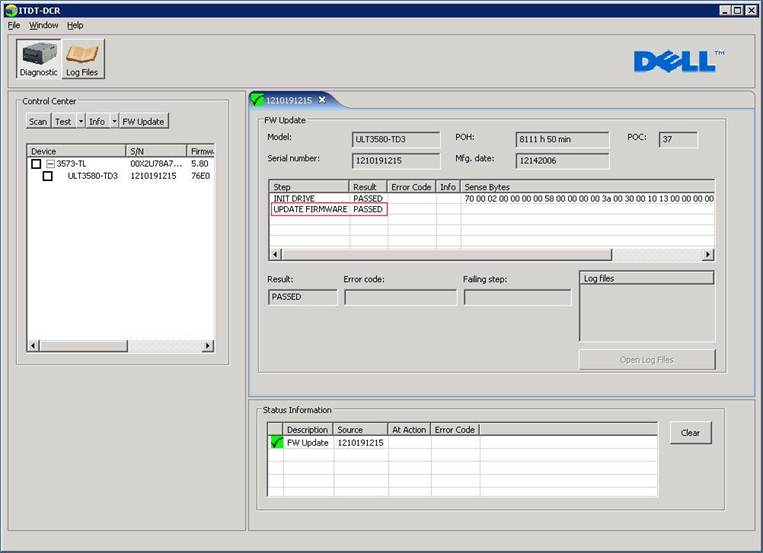763x553 pixels.
Task: Select the UPDATE FIRMWARE step row
Action: click(x=310, y=210)
